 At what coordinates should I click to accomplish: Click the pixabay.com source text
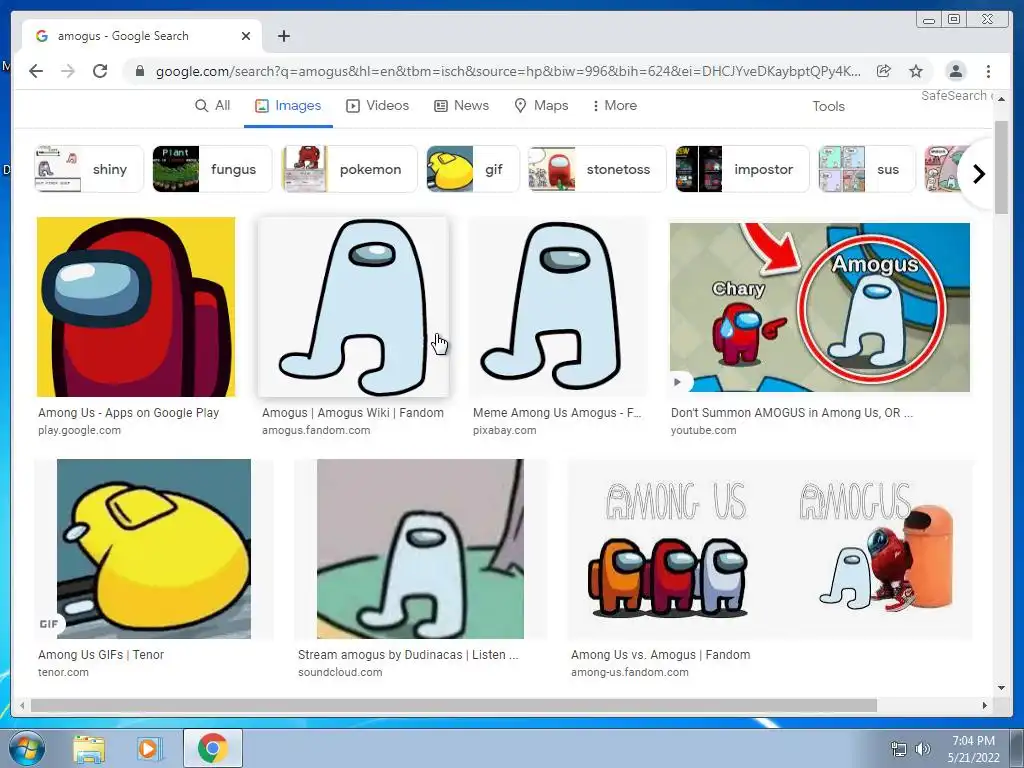point(504,430)
